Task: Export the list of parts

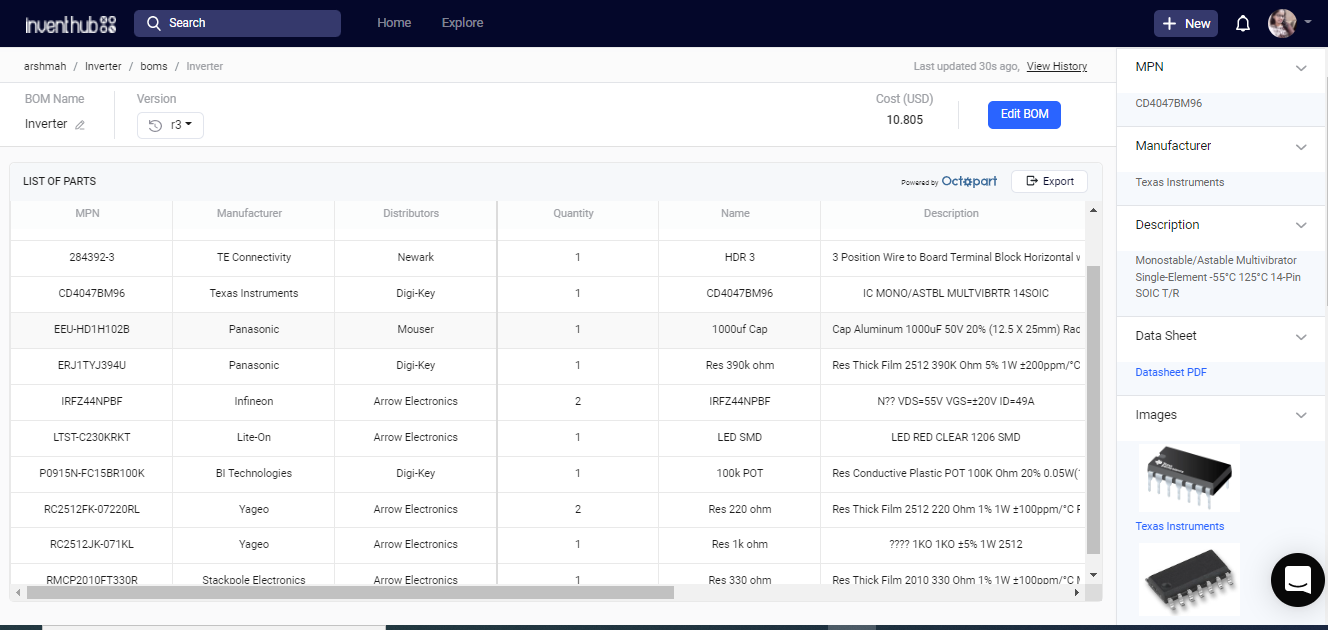Action: click(1049, 181)
